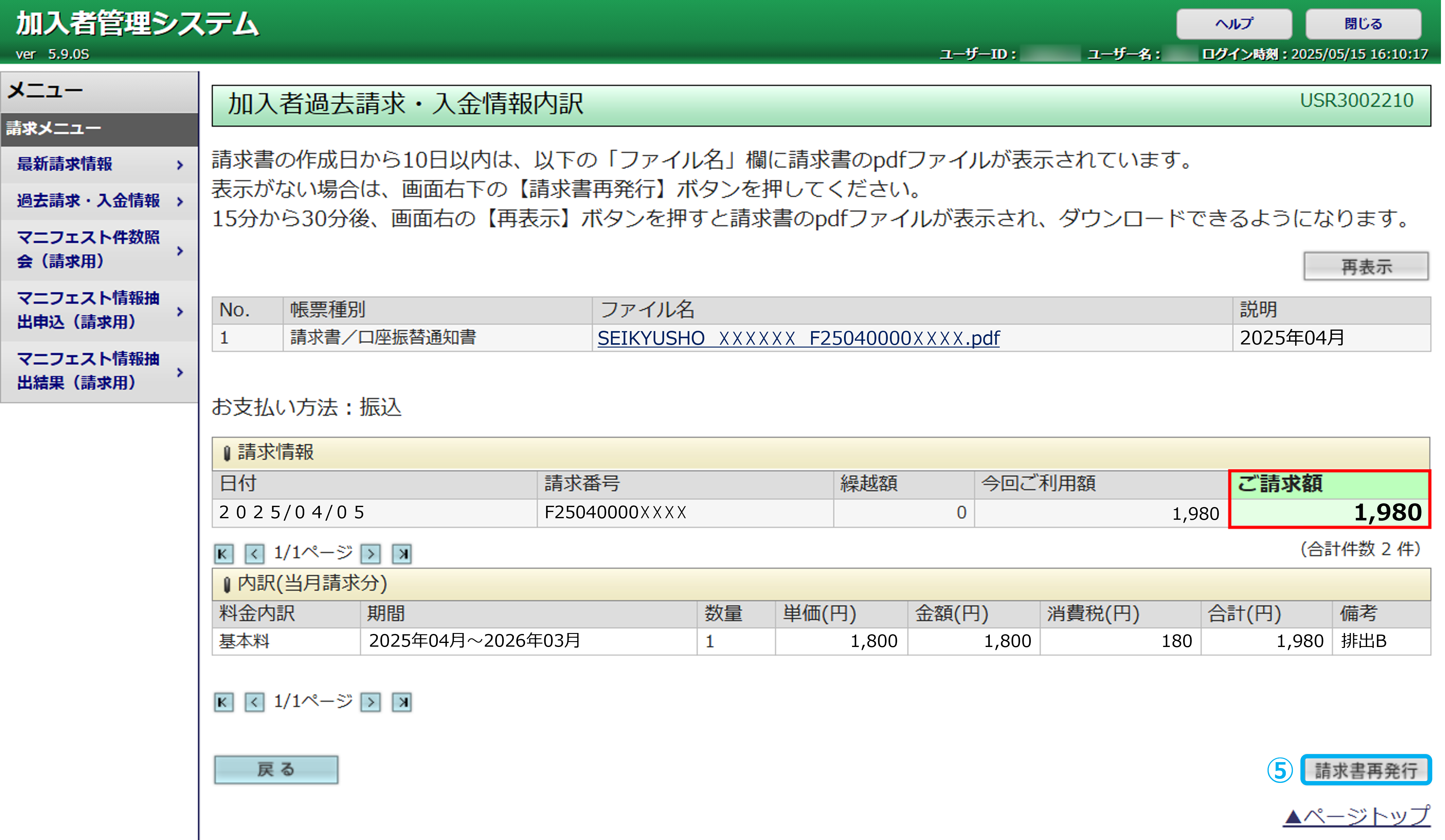The width and height of the screenshot is (1445, 840).
Task: Click the 請求書再発行 button
Action: point(1366,770)
